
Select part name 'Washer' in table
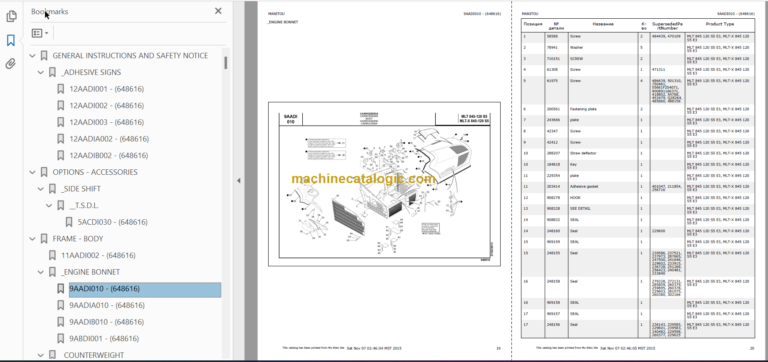[576, 48]
